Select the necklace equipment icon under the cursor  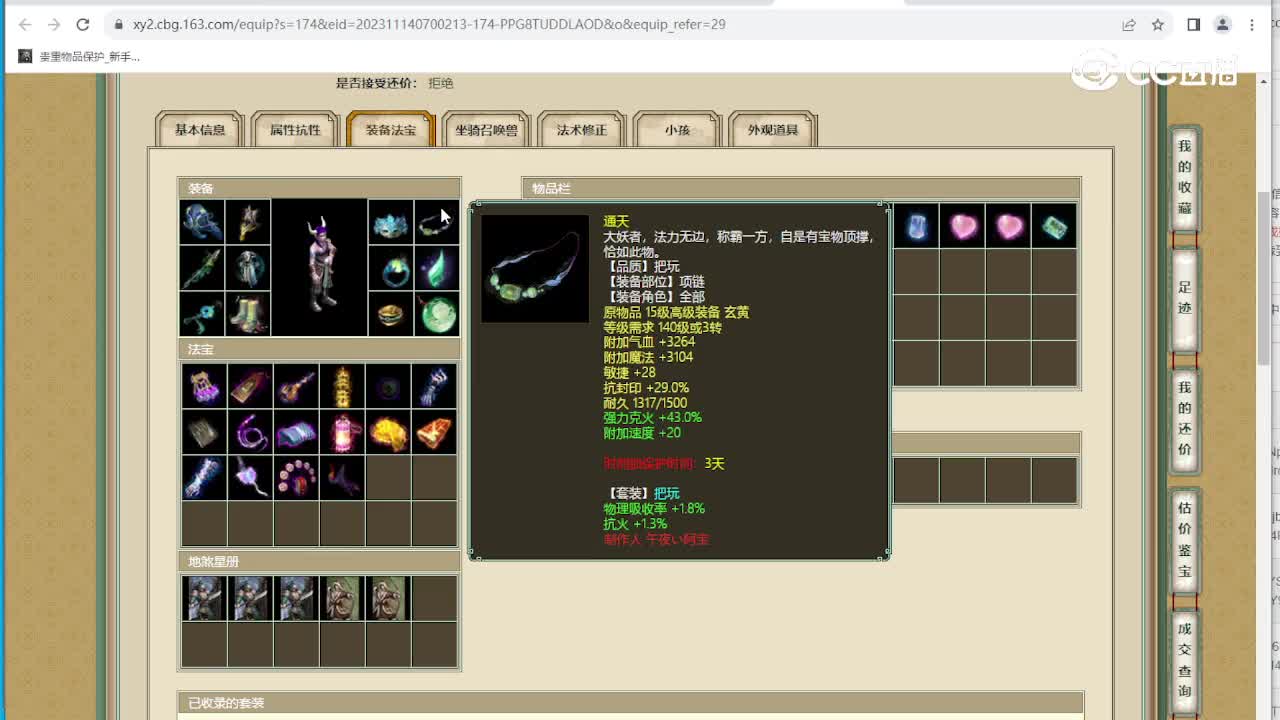(436, 222)
